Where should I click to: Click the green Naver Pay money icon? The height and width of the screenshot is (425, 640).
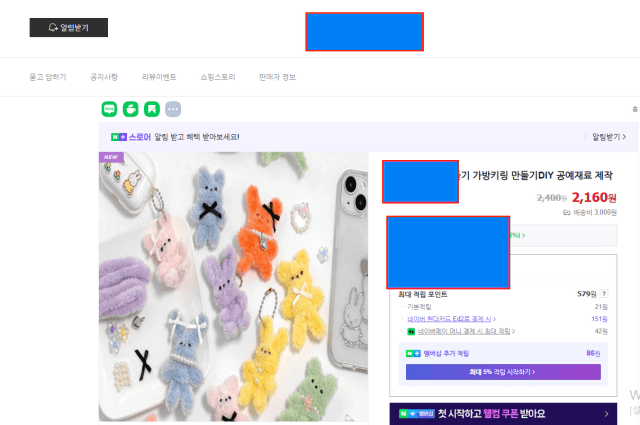click(x=411, y=331)
